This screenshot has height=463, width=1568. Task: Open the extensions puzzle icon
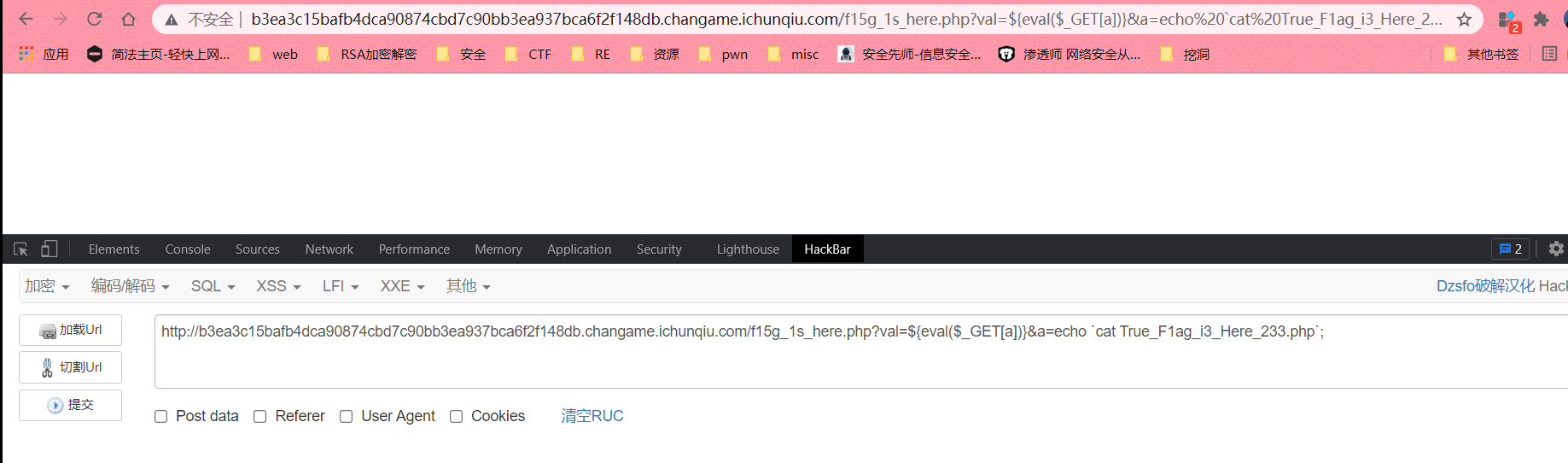1541,19
